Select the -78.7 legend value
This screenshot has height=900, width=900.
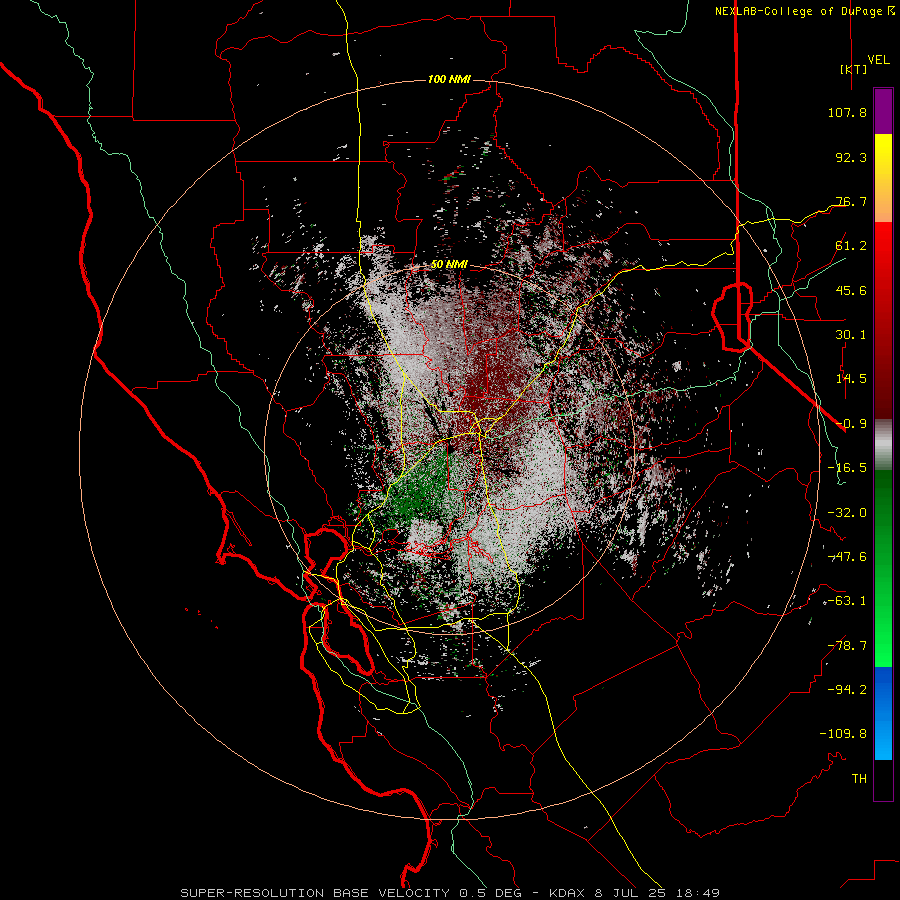click(847, 646)
